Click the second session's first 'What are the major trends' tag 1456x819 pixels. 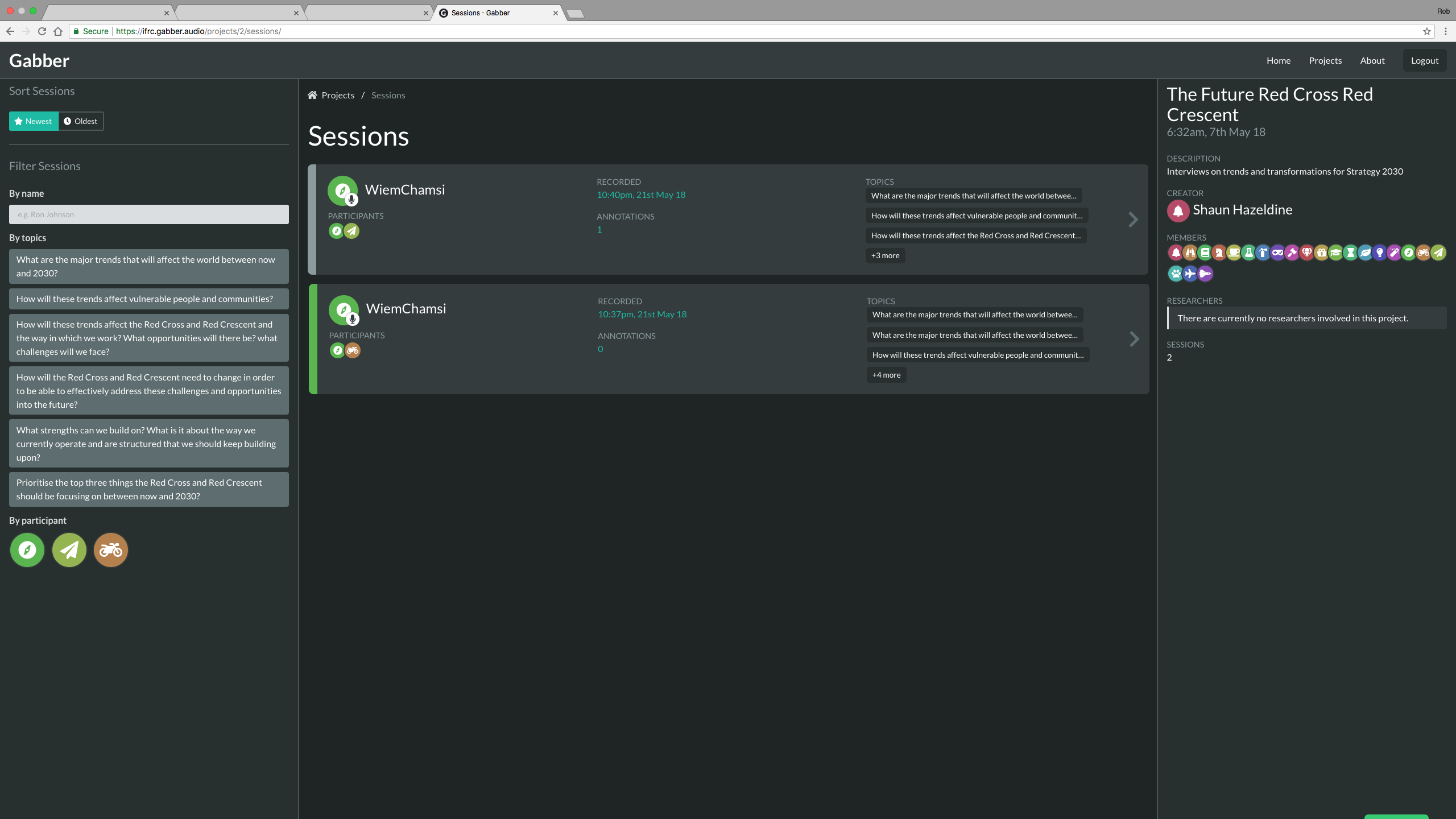(975, 315)
